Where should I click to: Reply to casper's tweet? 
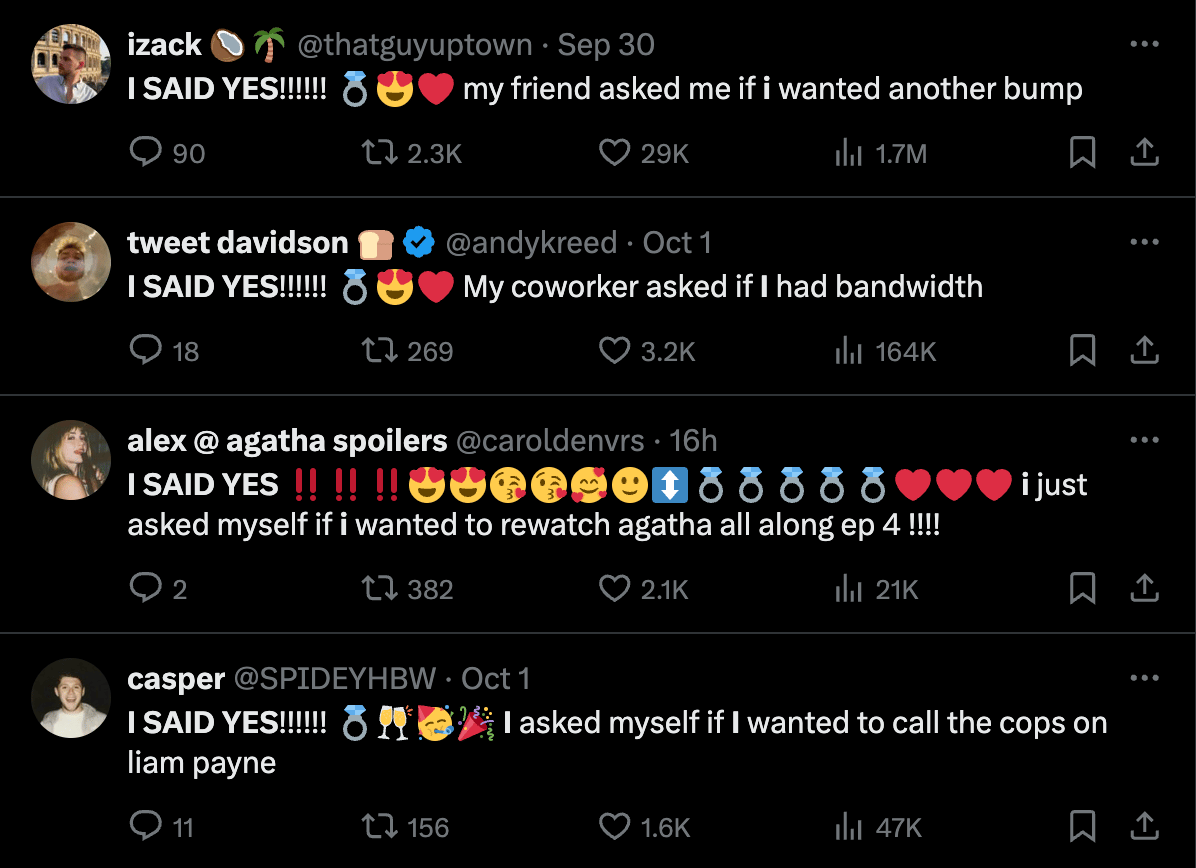(x=147, y=826)
